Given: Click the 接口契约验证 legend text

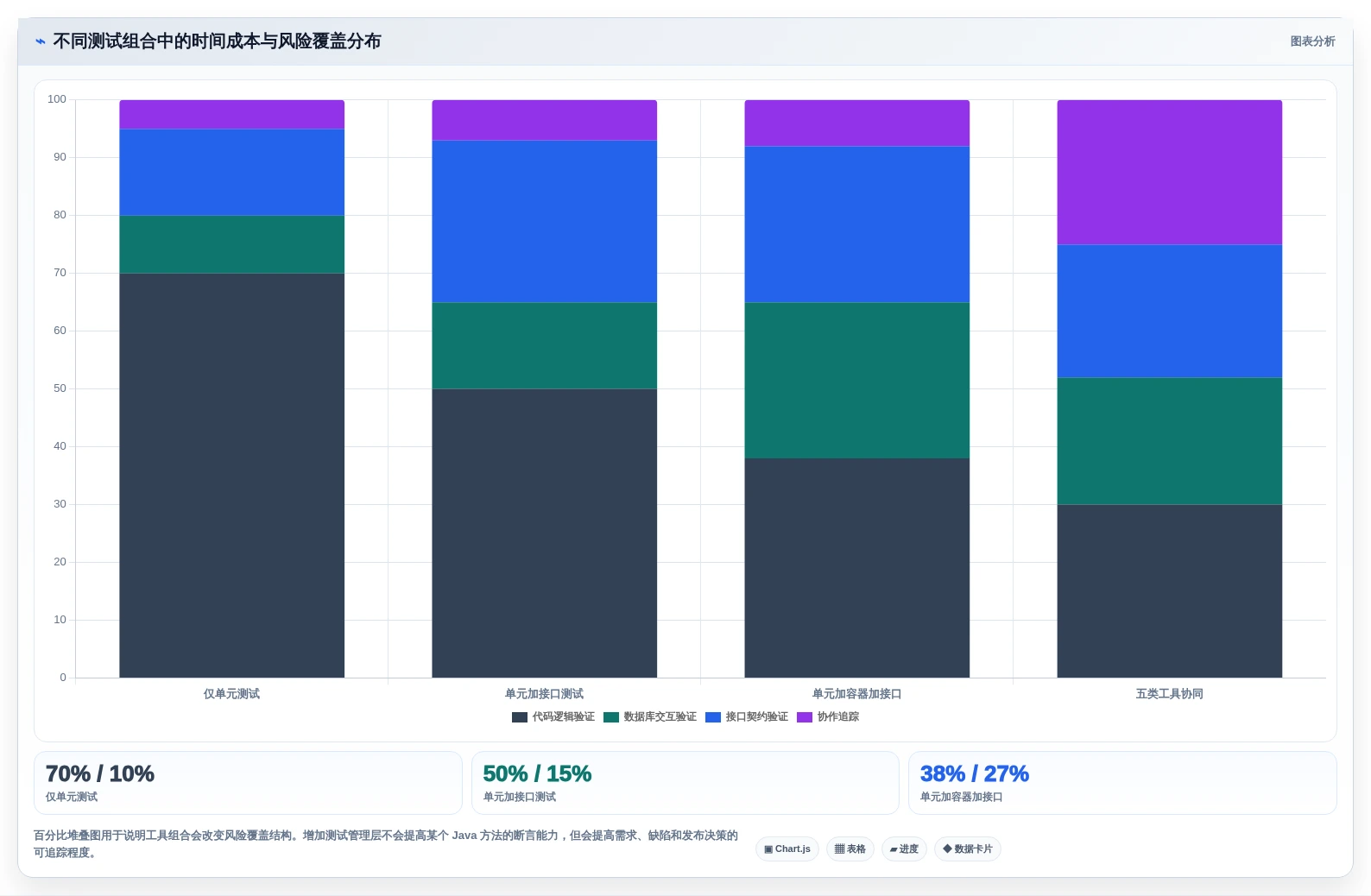Looking at the screenshot, I should [756, 717].
